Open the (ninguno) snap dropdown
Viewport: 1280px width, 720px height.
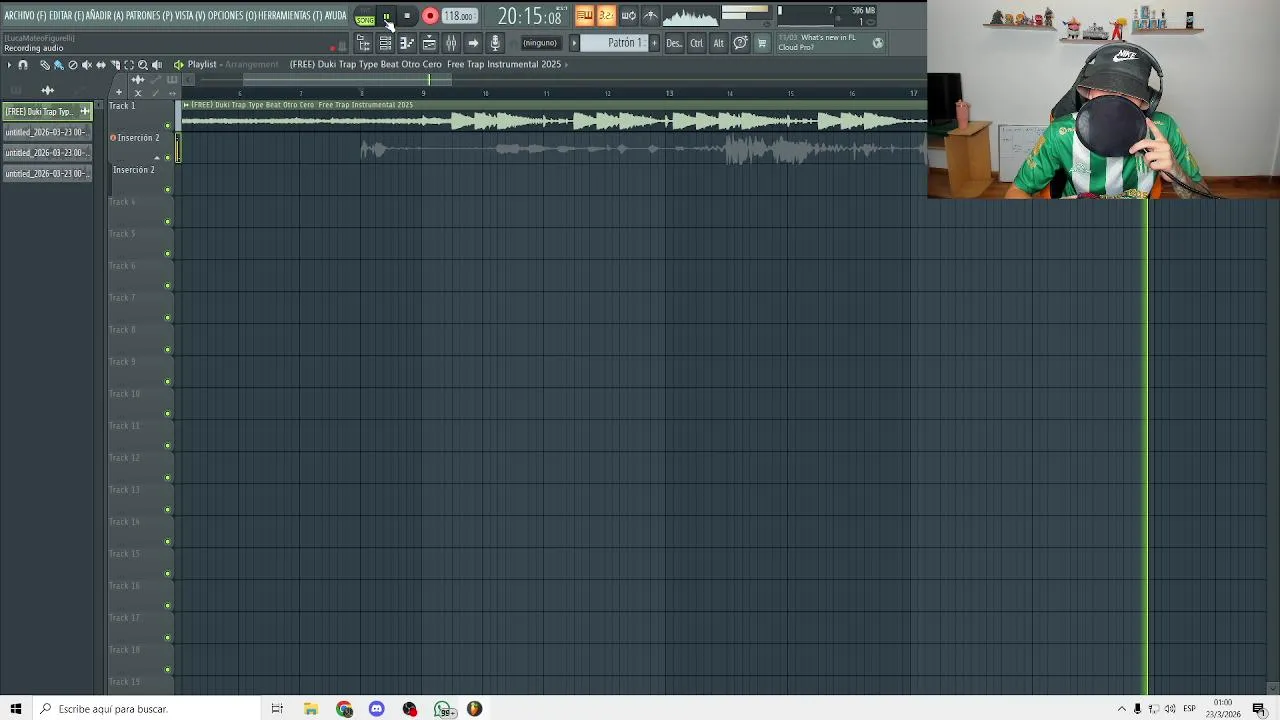[540, 43]
